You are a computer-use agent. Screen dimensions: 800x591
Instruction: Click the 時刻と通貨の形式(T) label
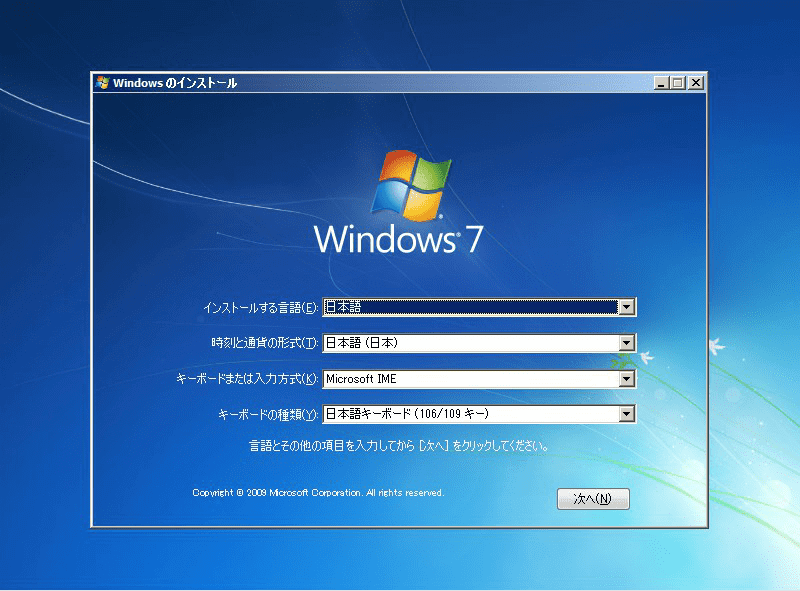pos(264,343)
